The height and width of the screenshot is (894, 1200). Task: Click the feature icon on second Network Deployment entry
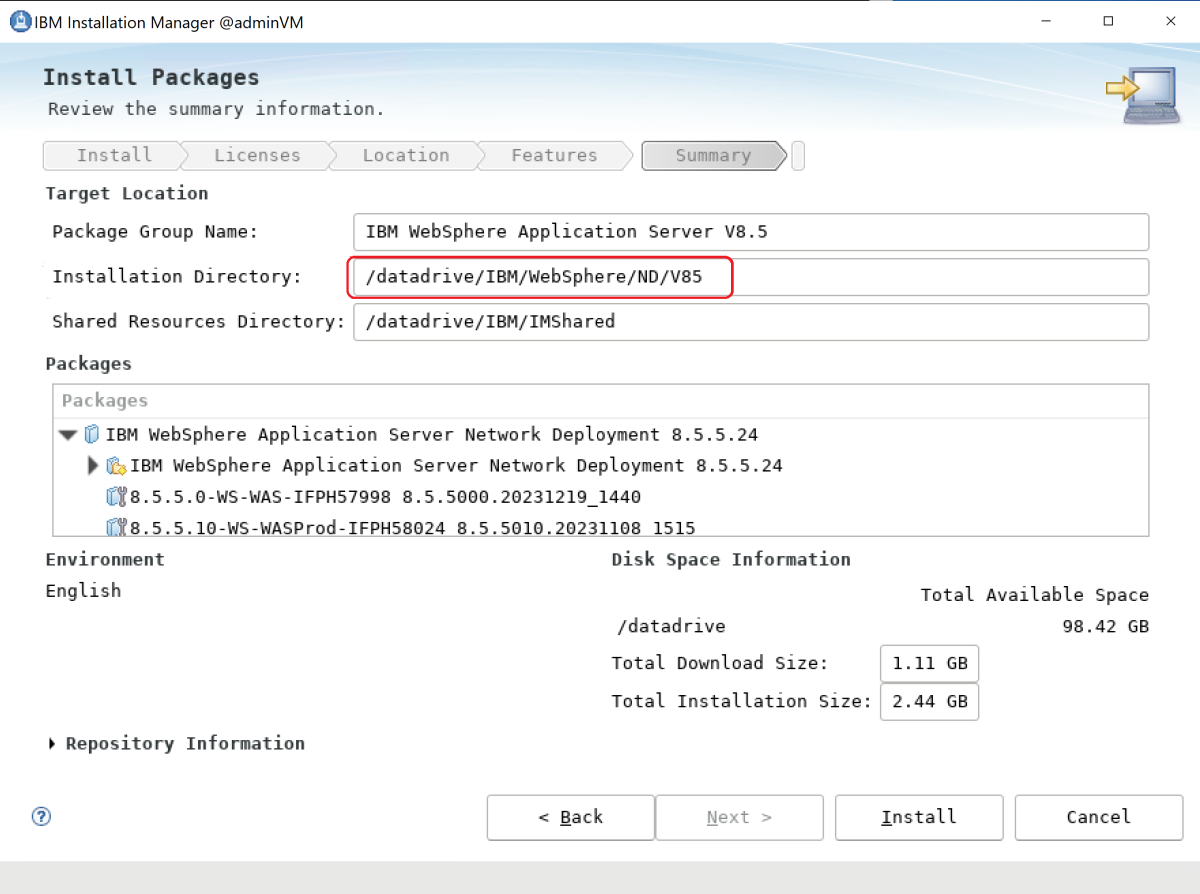(x=114, y=465)
